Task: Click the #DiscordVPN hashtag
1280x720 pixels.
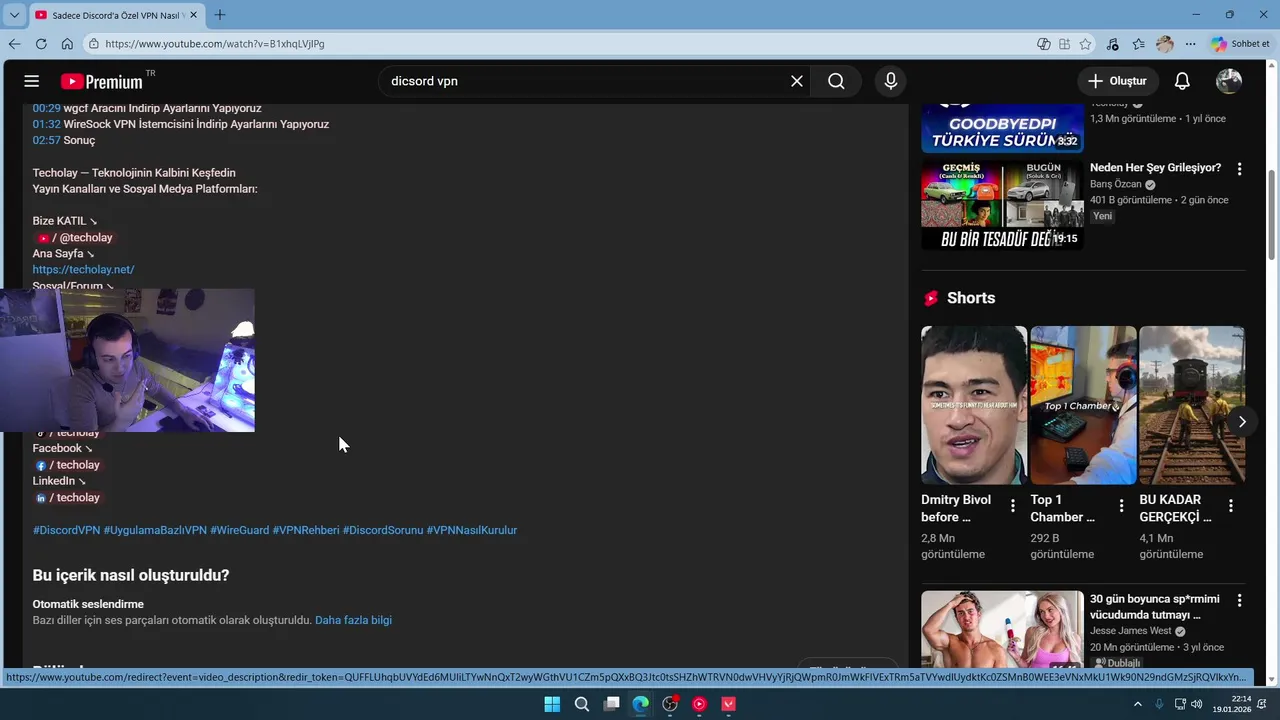Action: (66, 530)
